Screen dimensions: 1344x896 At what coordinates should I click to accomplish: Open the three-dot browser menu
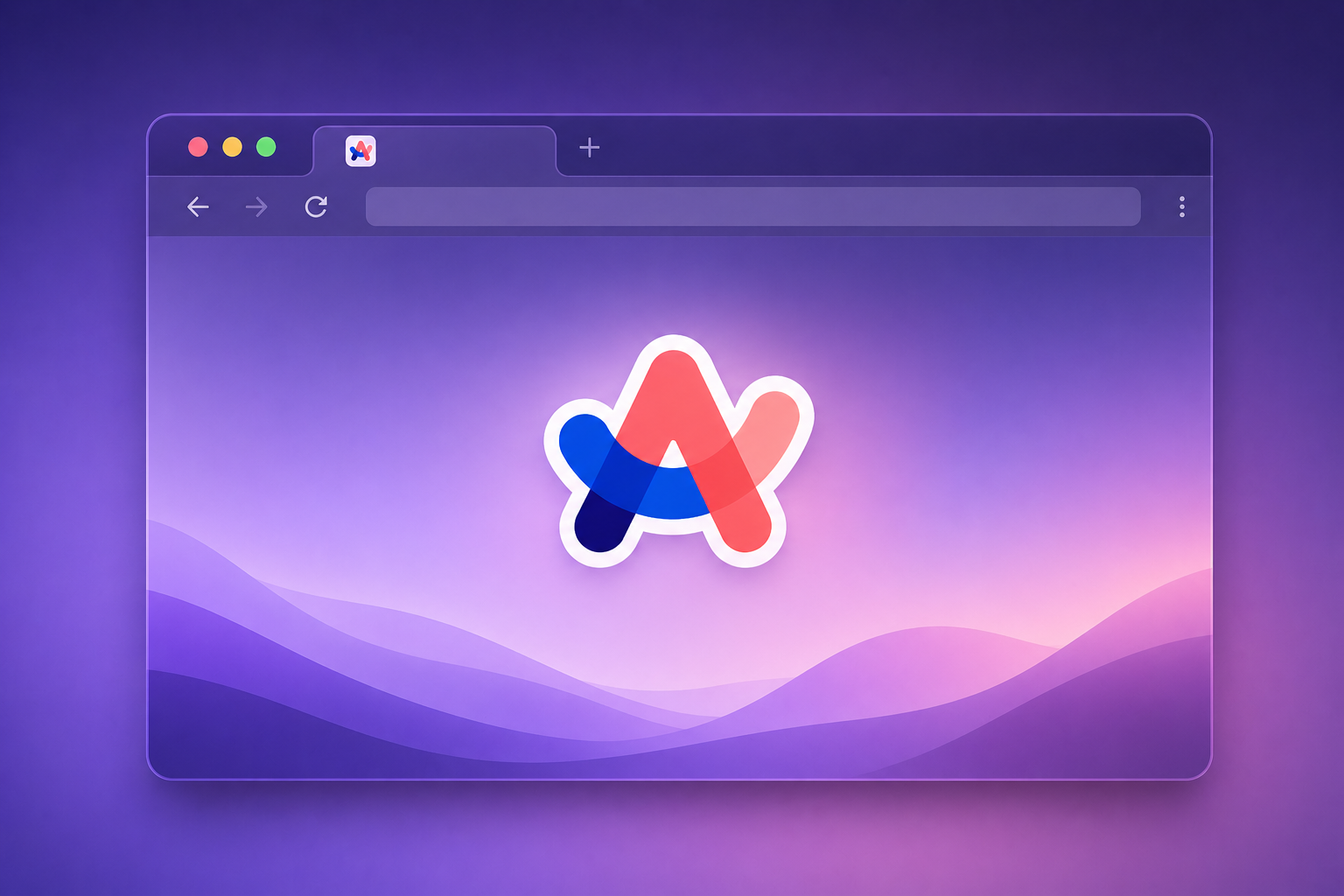1182,206
